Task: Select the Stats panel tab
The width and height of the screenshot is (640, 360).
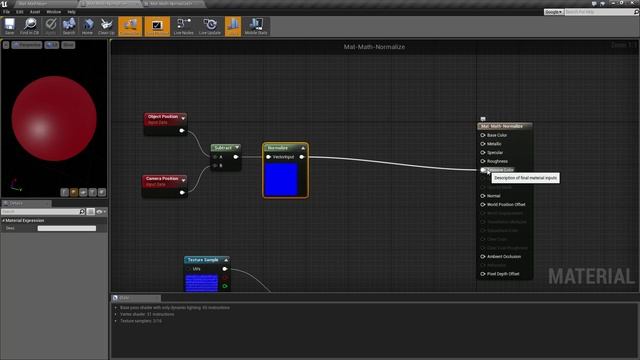Action: click(136, 298)
